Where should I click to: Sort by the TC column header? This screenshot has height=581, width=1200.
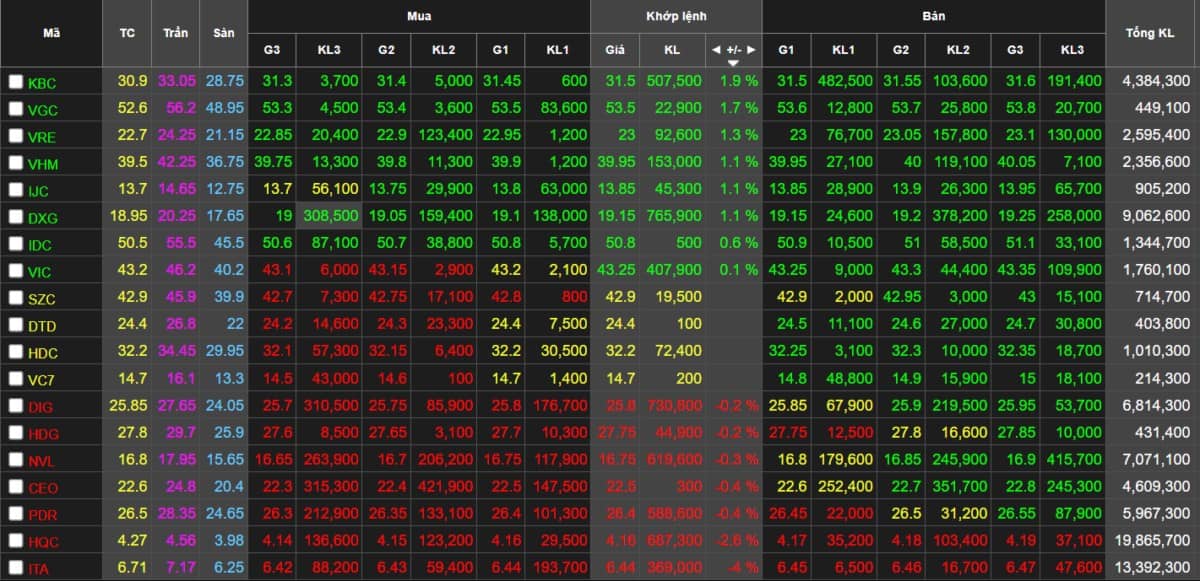click(127, 32)
